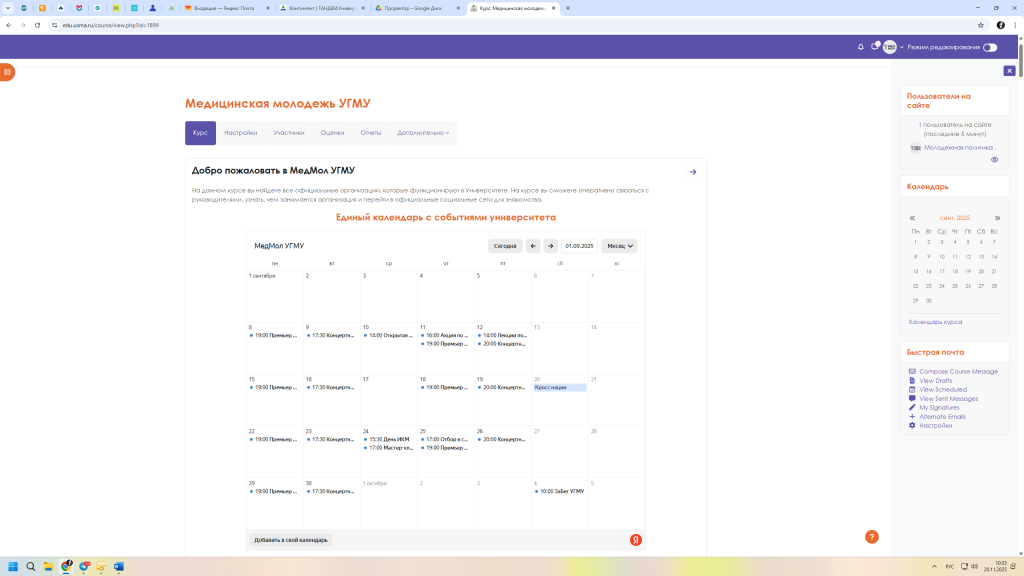Close the right block drawer

coord(1009,71)
